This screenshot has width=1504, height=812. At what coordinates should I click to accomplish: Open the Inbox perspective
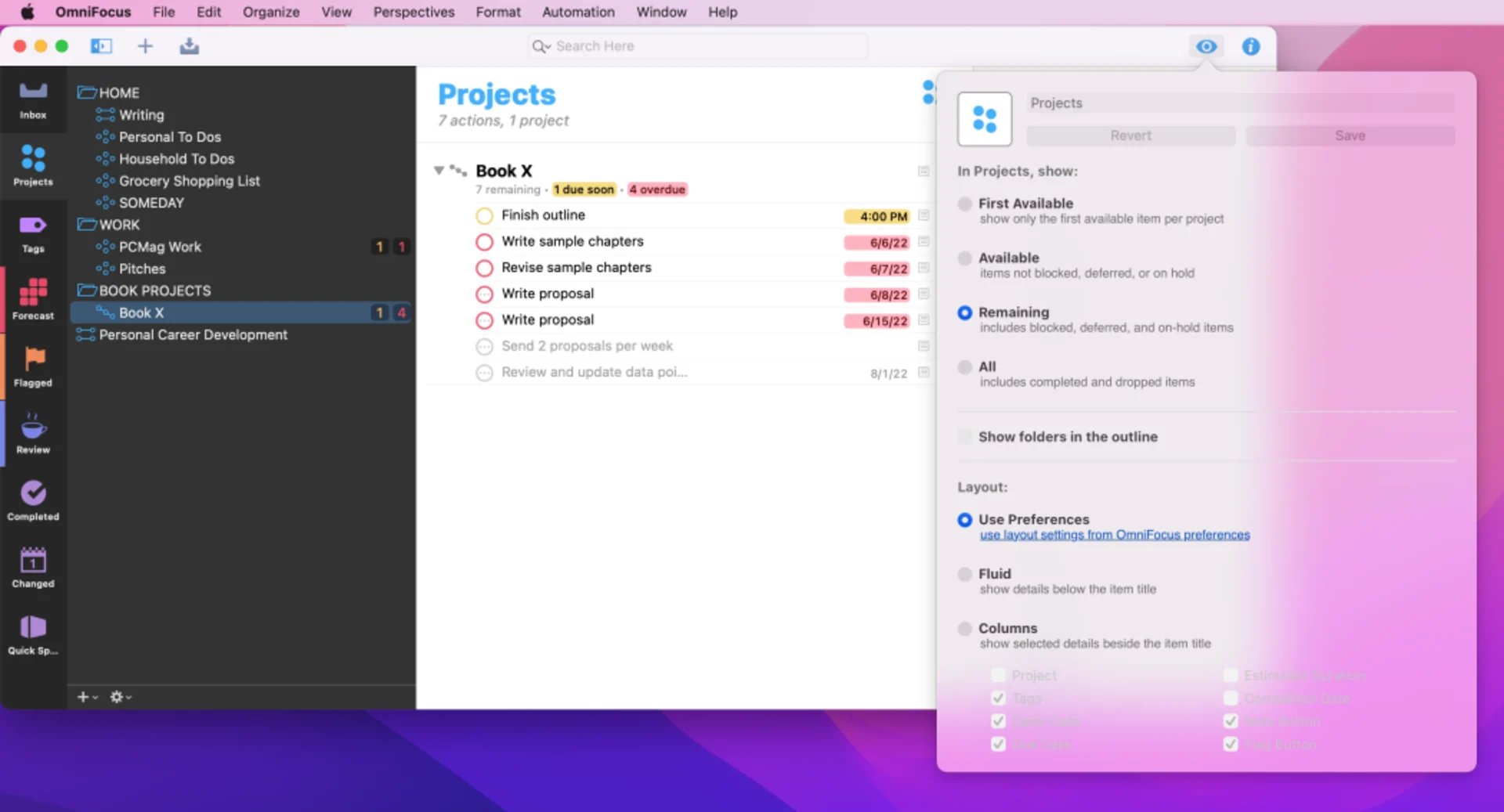[33, 99]
